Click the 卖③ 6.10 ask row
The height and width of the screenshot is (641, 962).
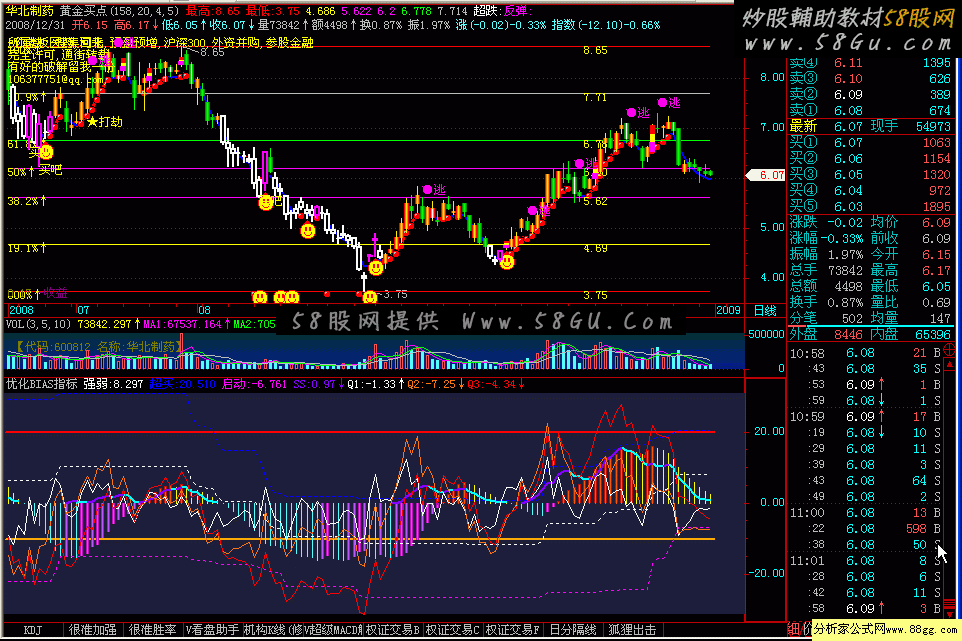[x=870, y=79]
